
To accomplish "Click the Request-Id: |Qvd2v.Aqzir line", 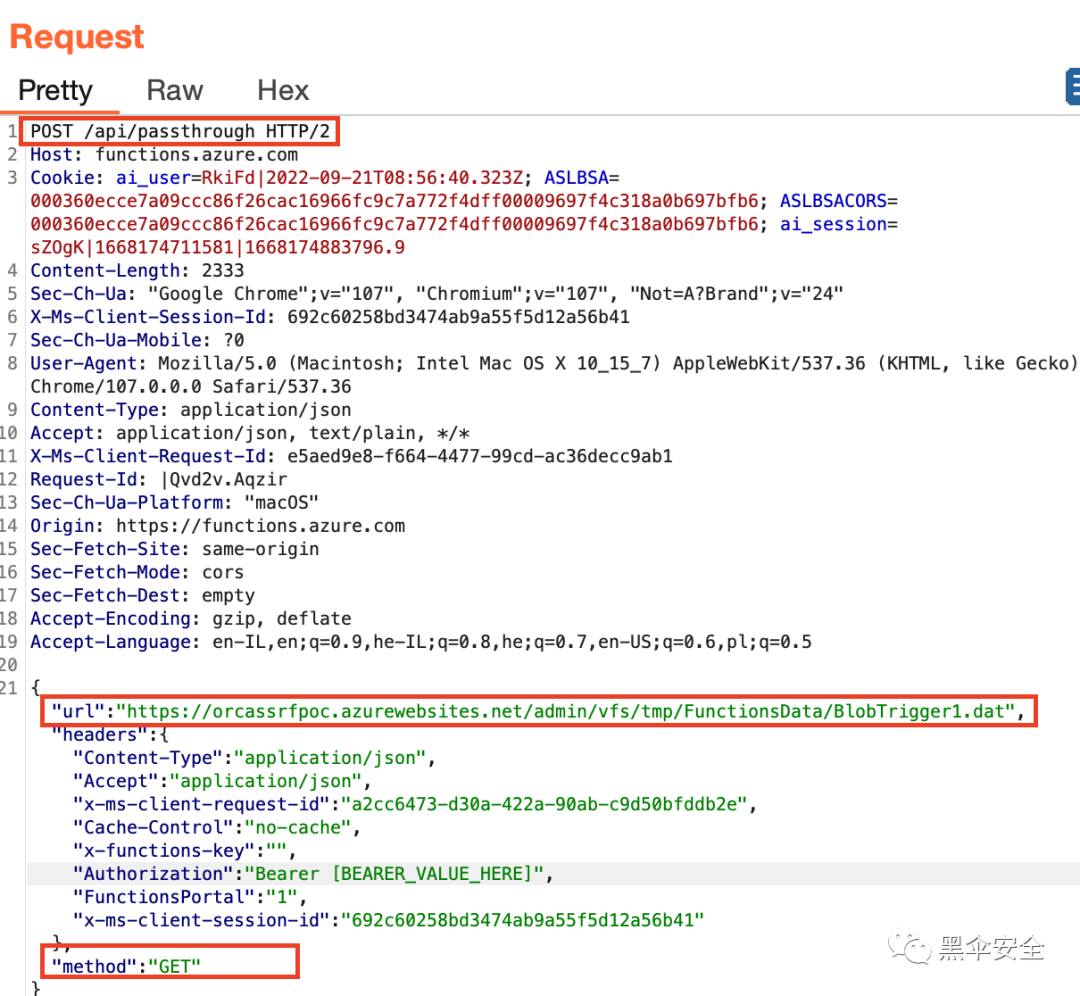I will (158, 479).
